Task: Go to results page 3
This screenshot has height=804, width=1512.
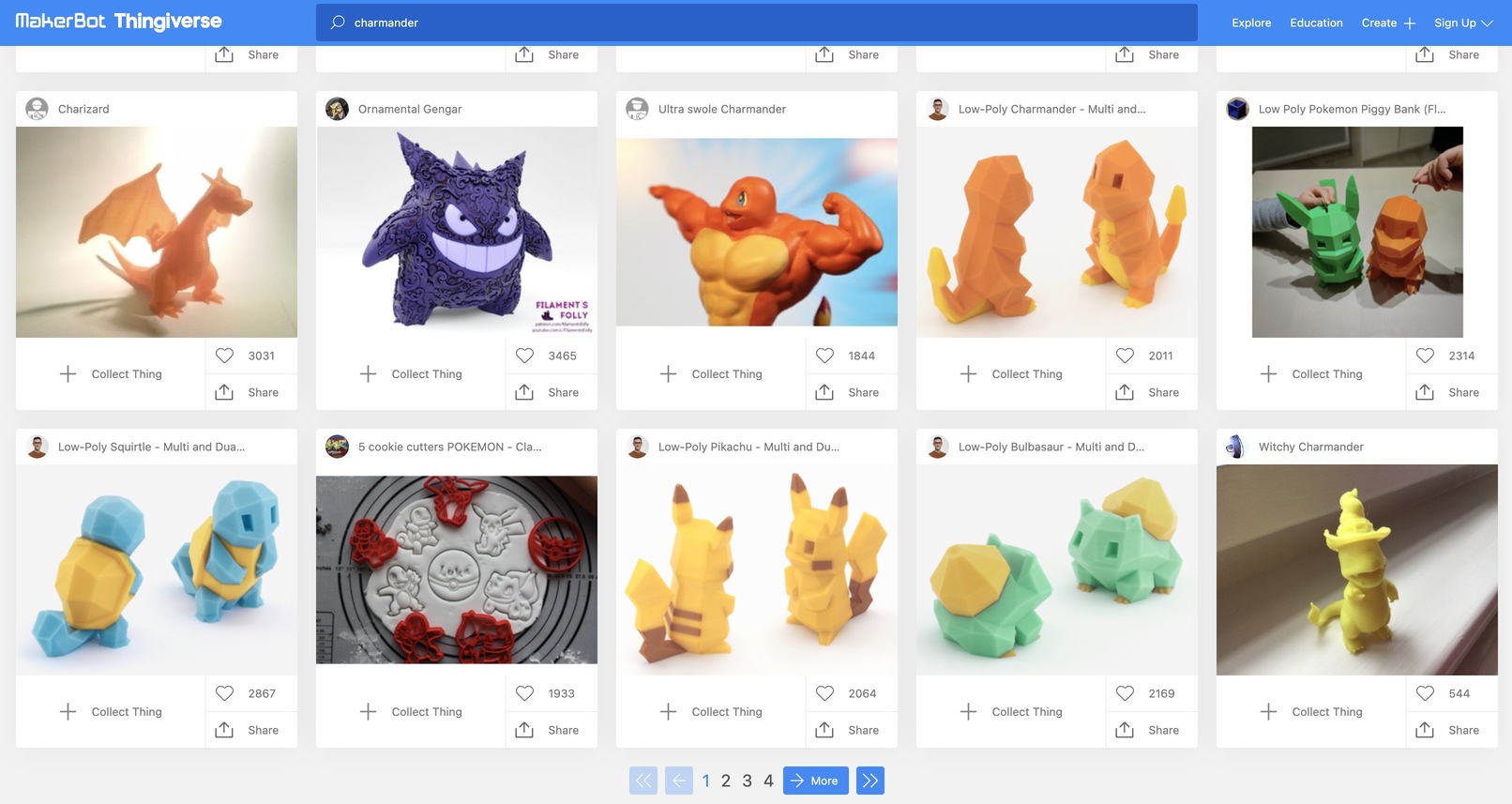Action: [747, 781]
